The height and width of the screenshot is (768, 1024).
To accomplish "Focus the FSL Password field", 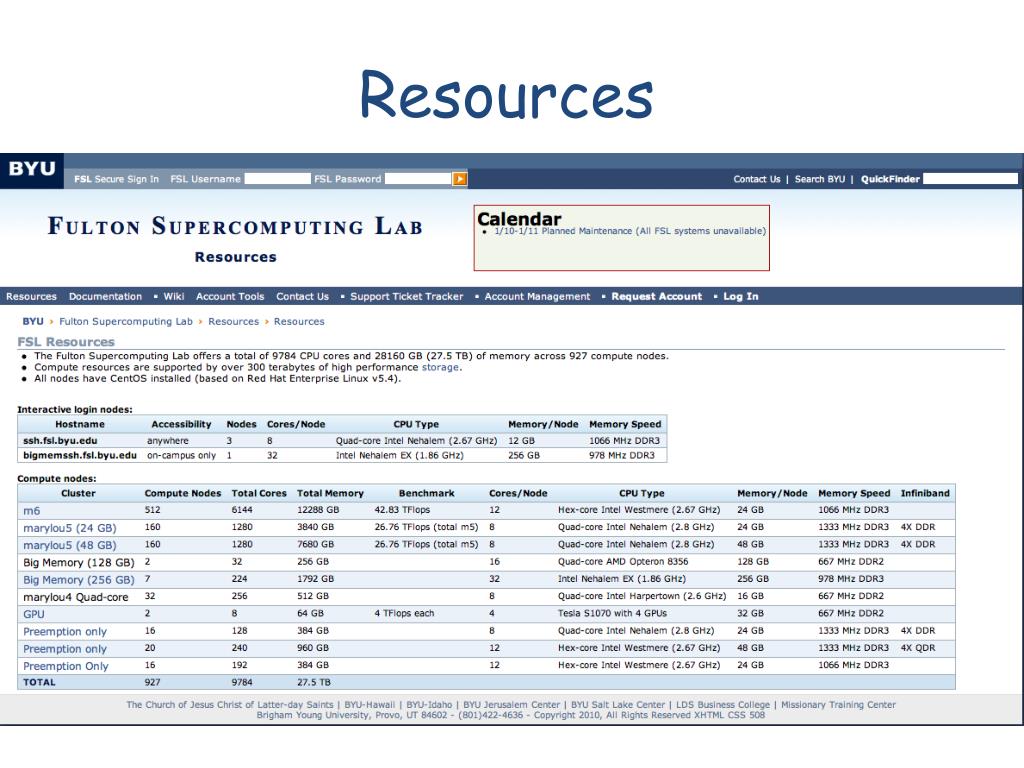I will [x=418, y=179].
